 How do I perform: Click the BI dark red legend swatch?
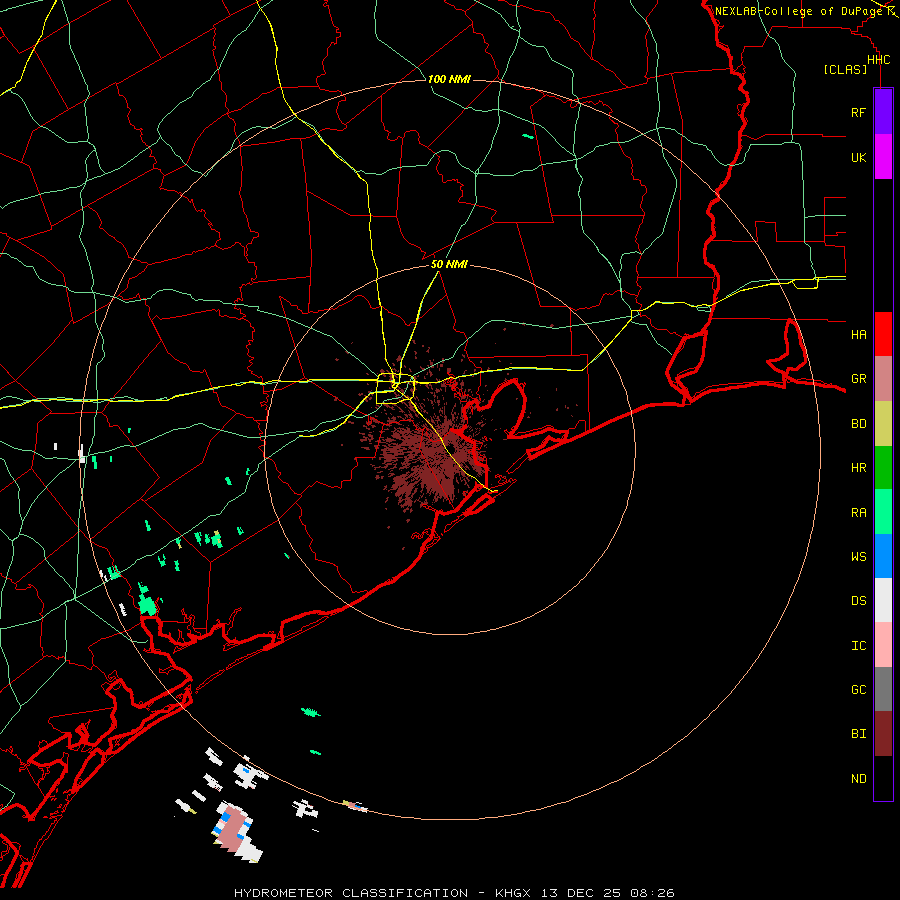(x=883, y=734)
